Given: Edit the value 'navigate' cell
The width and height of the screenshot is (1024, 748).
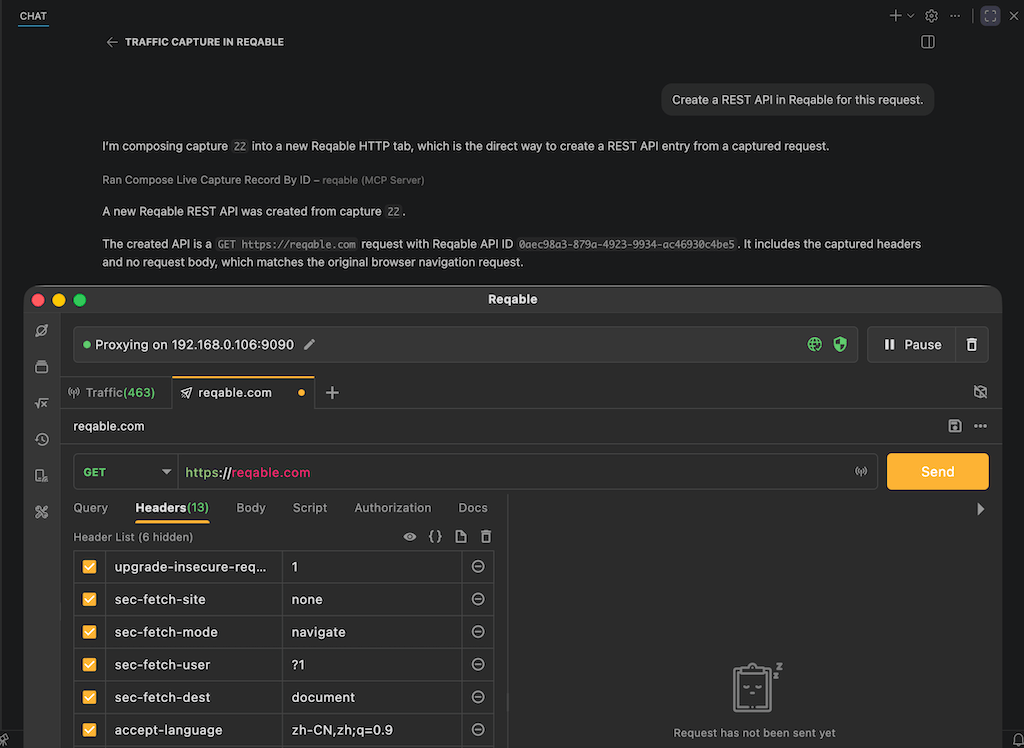Looking at the screenshot, I should pos(372,632).
